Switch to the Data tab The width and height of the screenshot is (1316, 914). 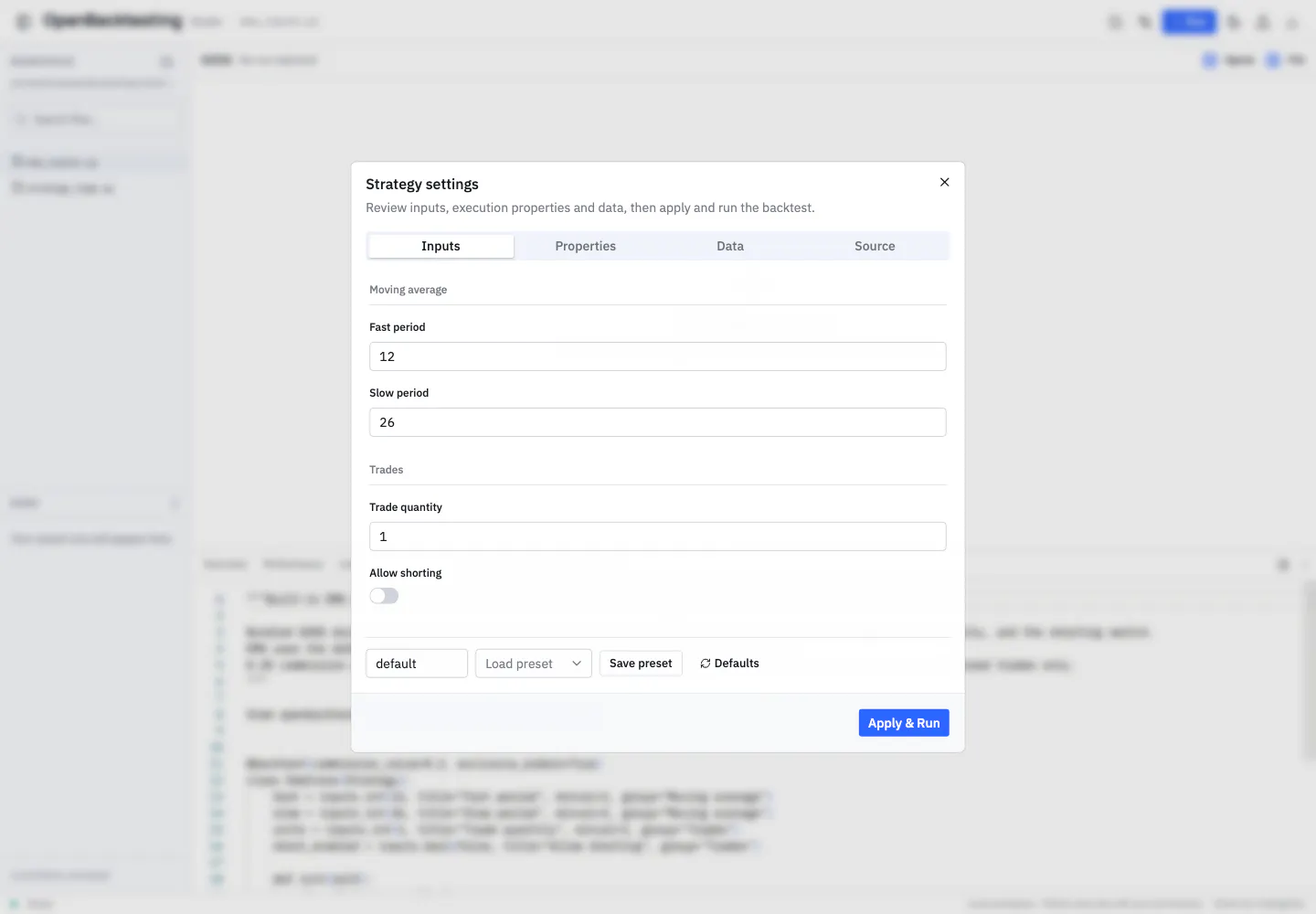click(730, 246)
